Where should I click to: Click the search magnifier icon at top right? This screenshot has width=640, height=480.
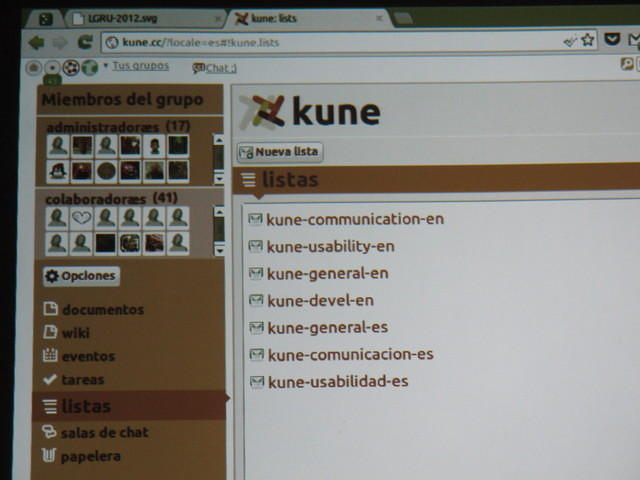click(627, 64)
